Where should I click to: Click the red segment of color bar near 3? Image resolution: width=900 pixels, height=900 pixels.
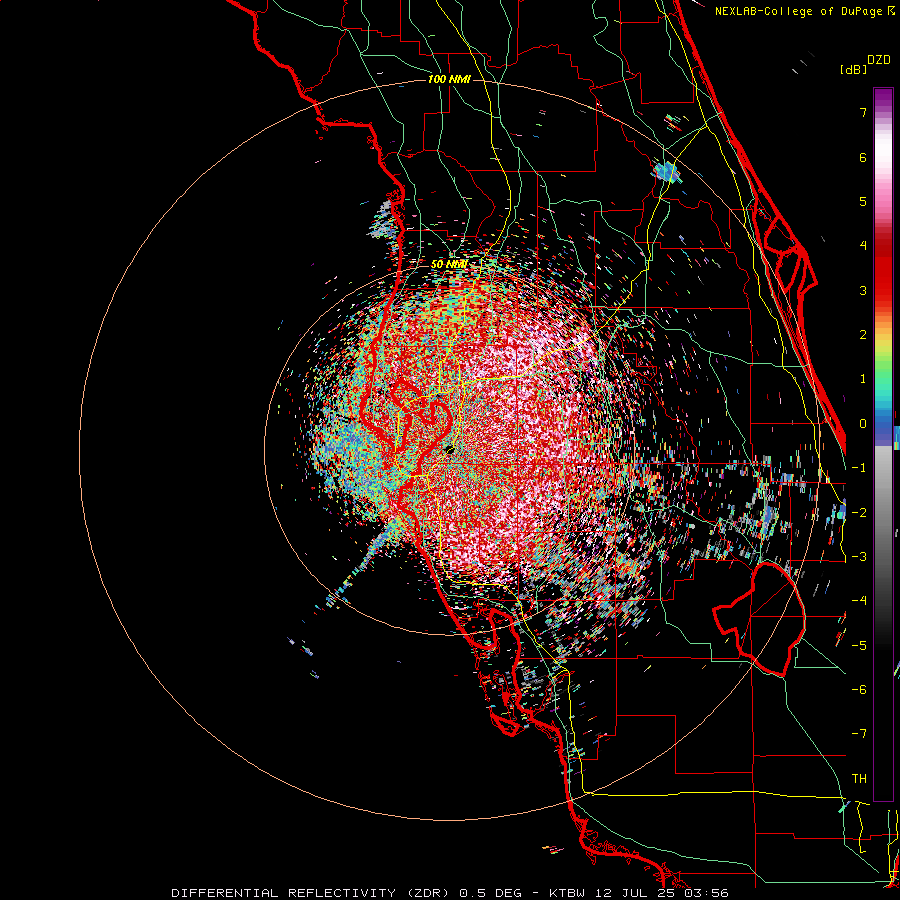click(883, 281)
